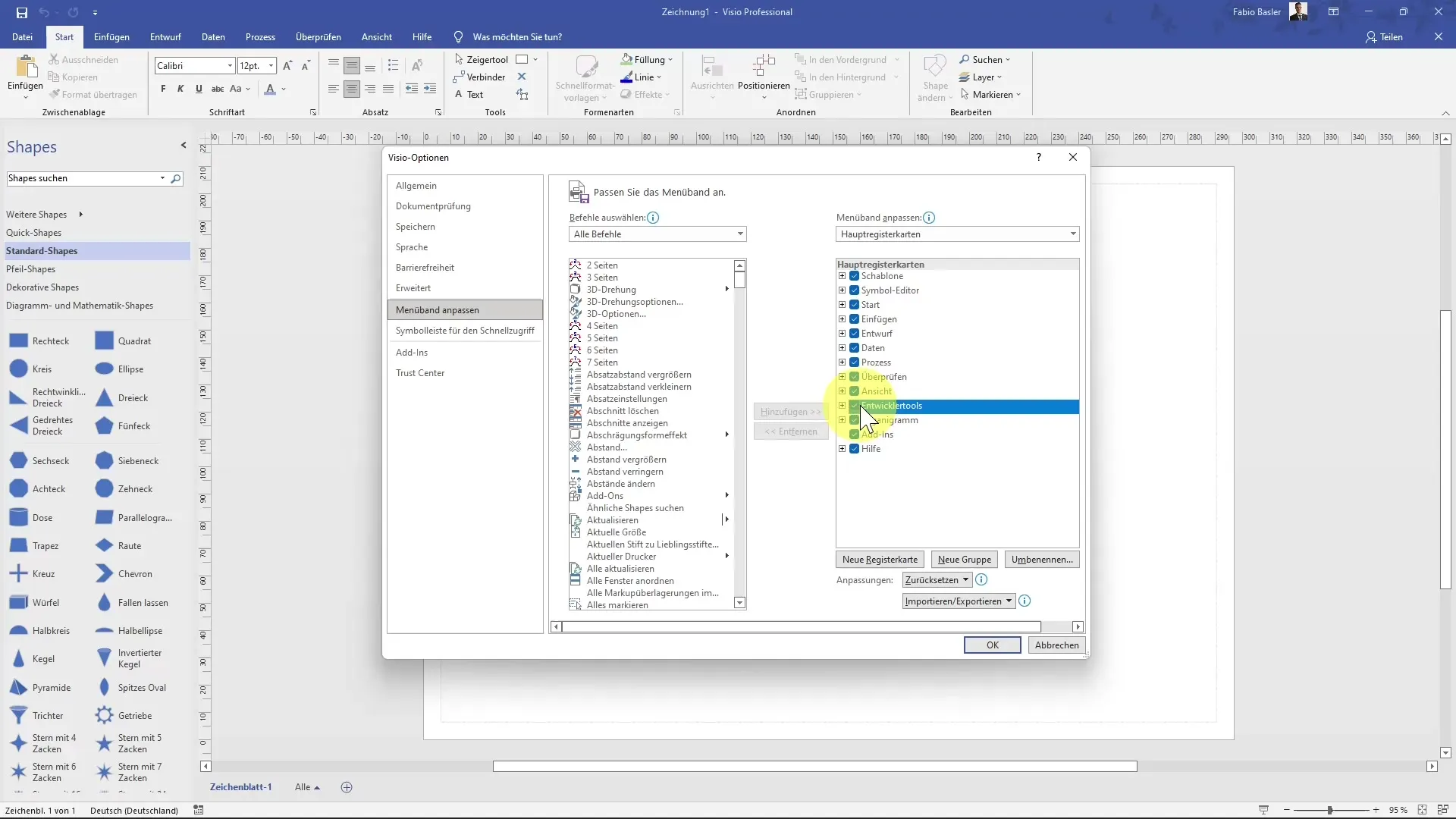Uncheck the Start tab checkbox

(x=855, y=305)
